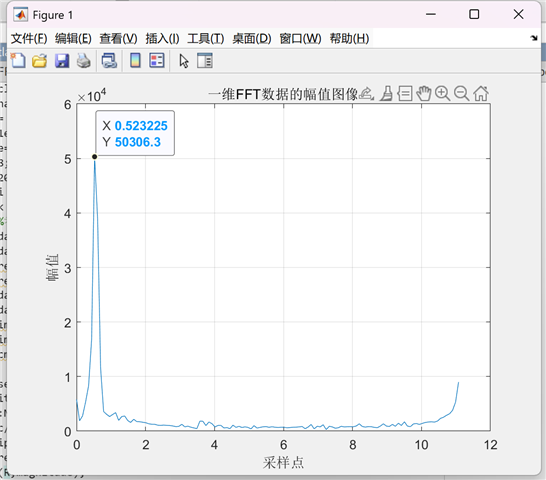Open file using the folder icon
The image size is (546, 480).
click(40, 61)
